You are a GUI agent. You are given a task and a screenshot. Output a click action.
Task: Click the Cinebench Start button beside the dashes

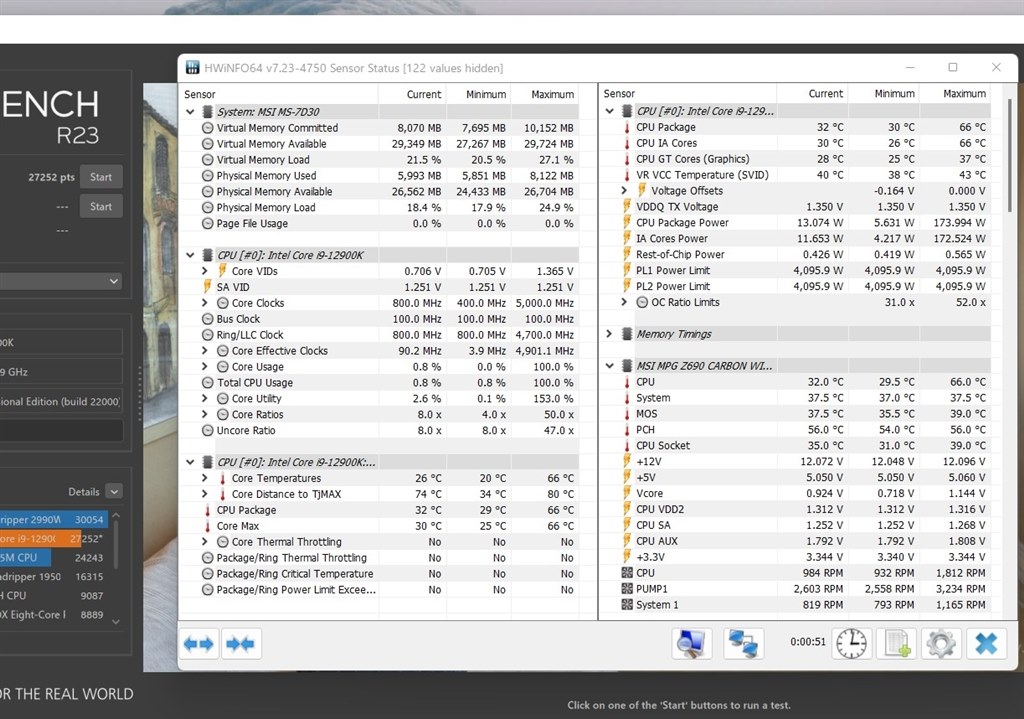pyautogui.click(x=101, y=206)
